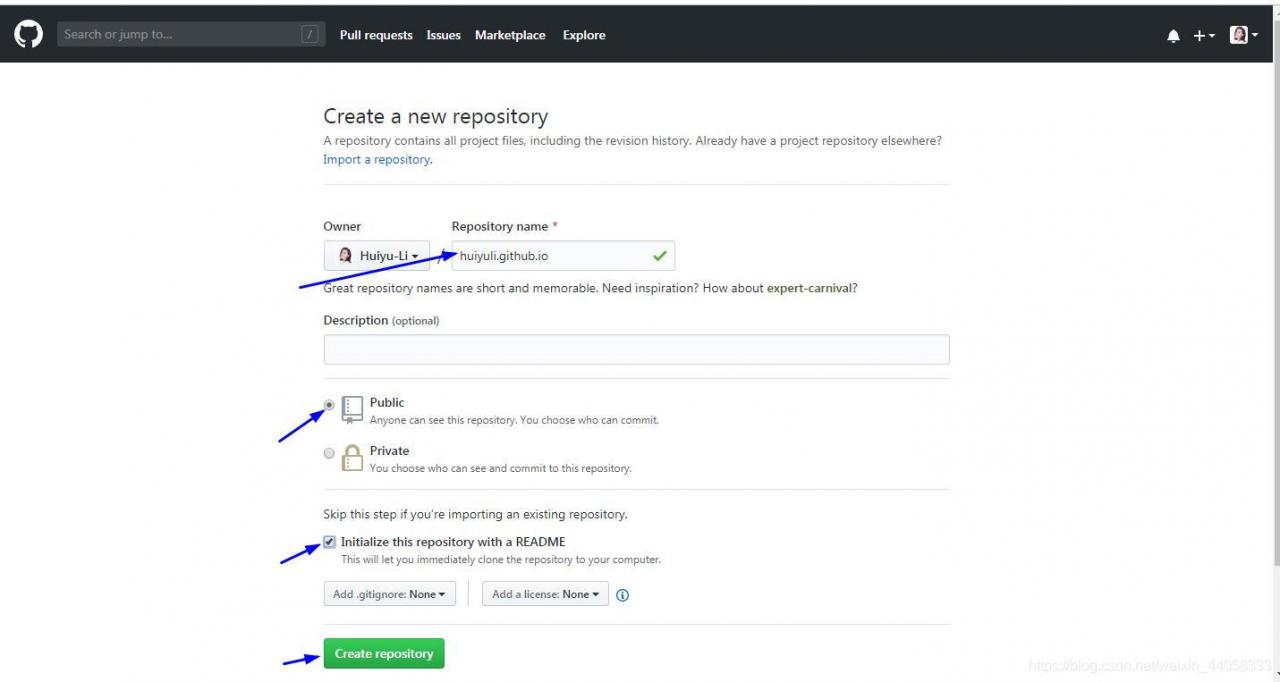
Task: Focus the Search or jump to field
Action: [x=191, y=35]
